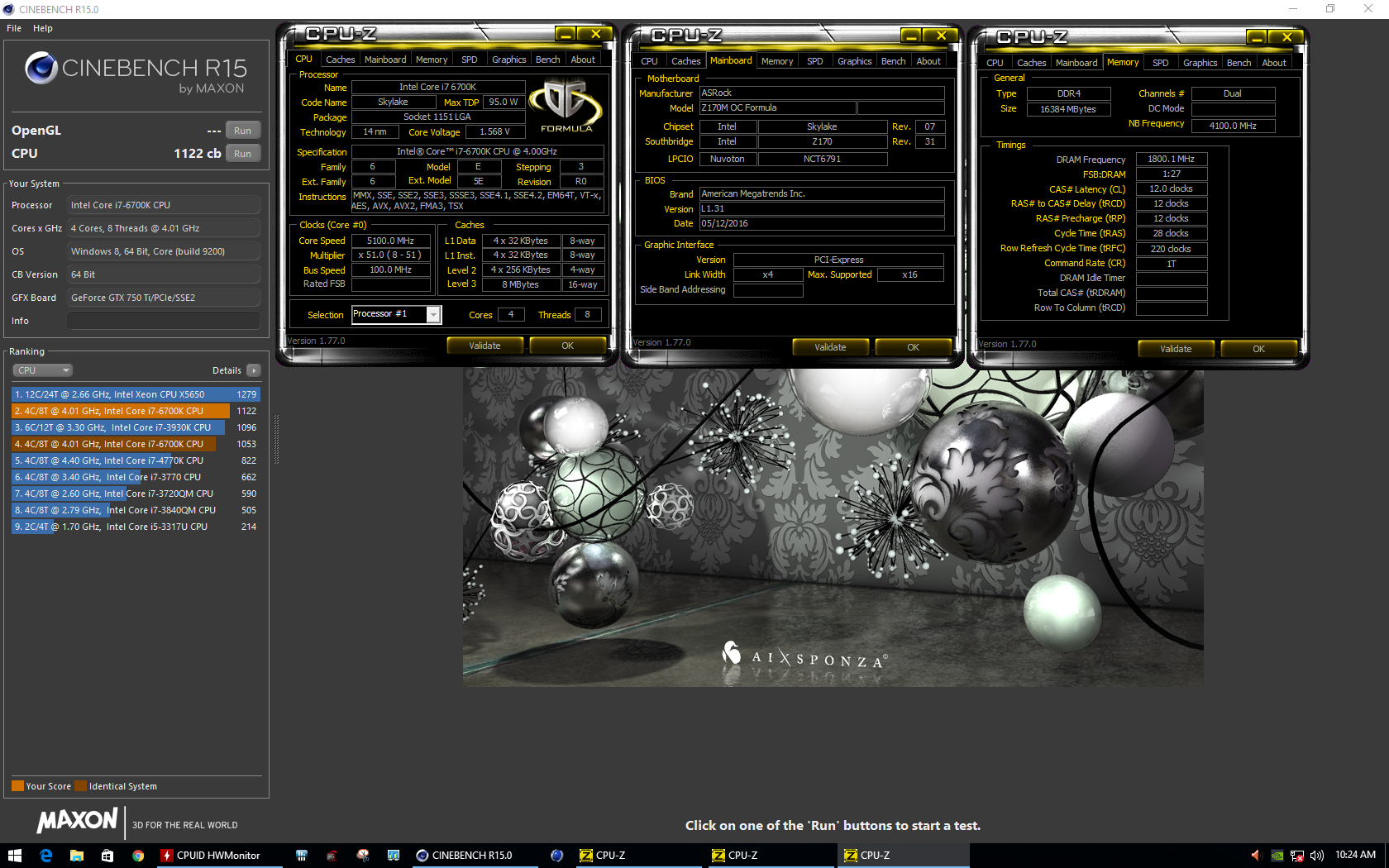Screen dimensions: 1389x868
Task: Open Bench tab in middle CPU-Z window
Action: tap(893, 61)
